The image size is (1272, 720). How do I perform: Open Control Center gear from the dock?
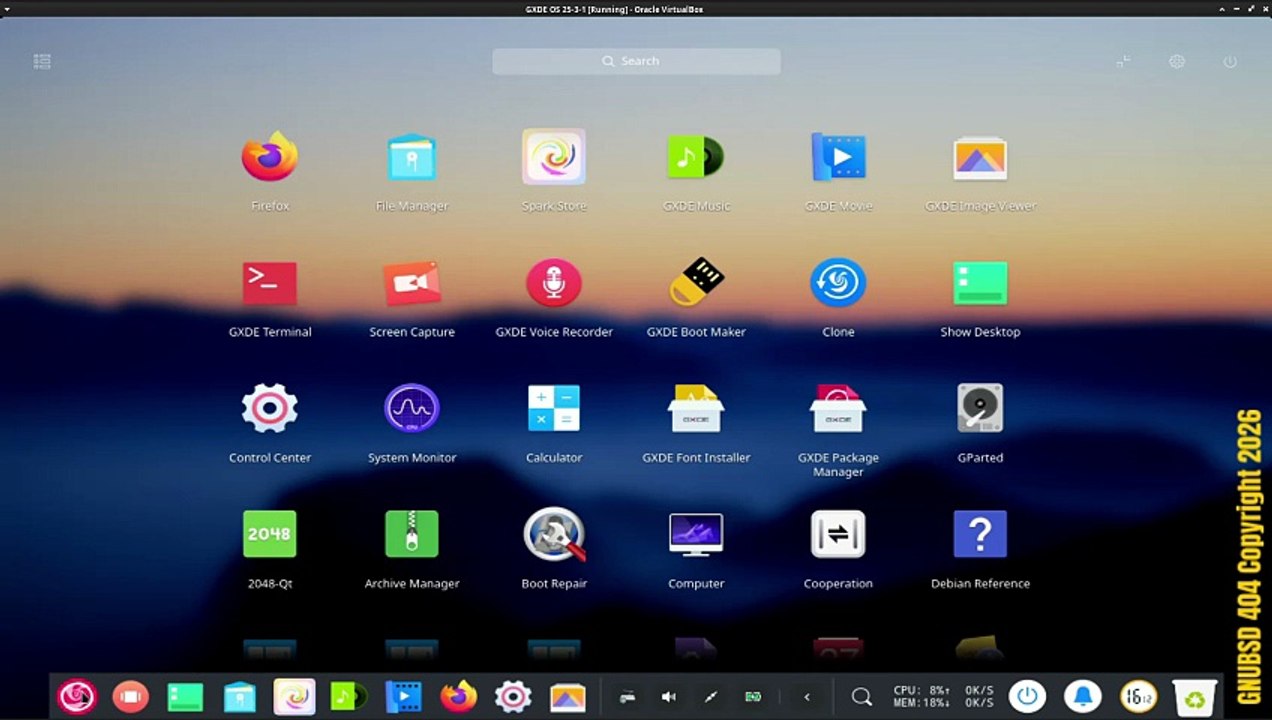pos(513,696)
